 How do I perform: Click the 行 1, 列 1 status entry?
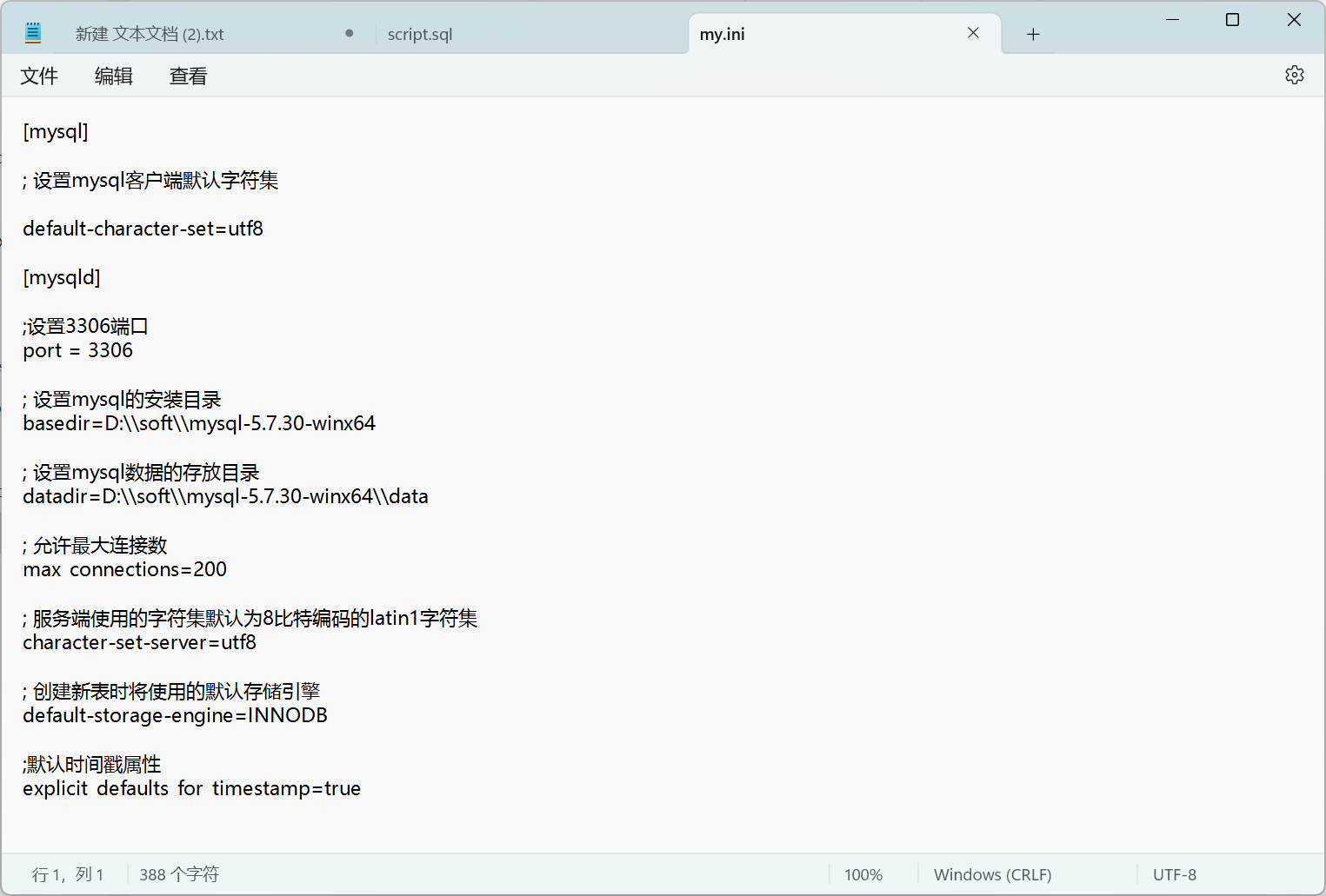(x=68, y=874)
